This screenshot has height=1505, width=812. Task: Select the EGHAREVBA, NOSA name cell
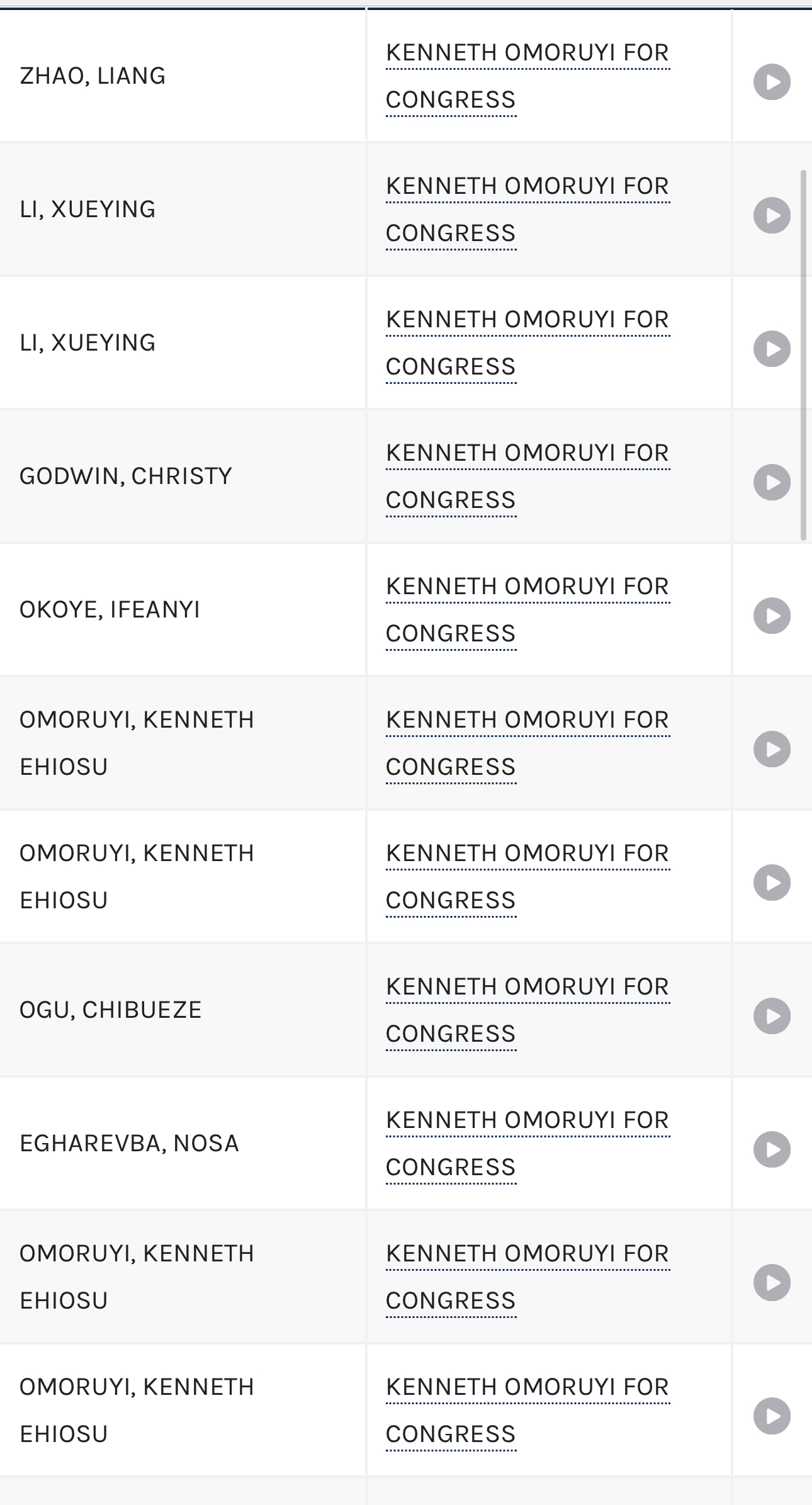(128, 1144)
